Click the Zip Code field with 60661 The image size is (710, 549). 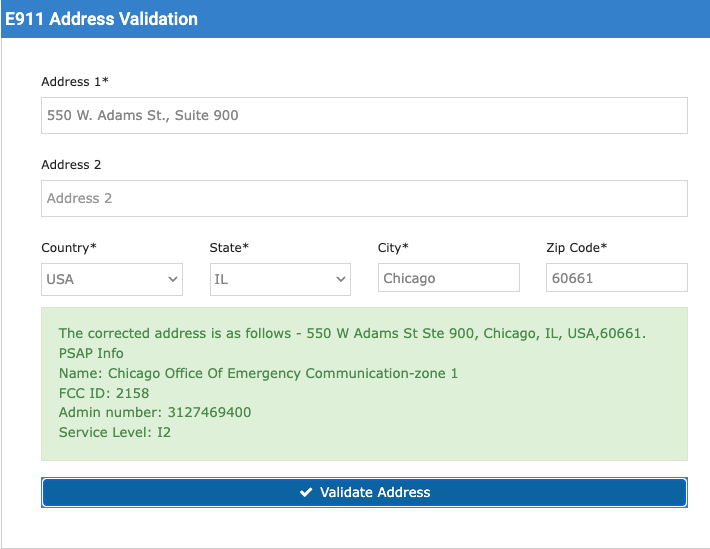click(x=617, y=278)
